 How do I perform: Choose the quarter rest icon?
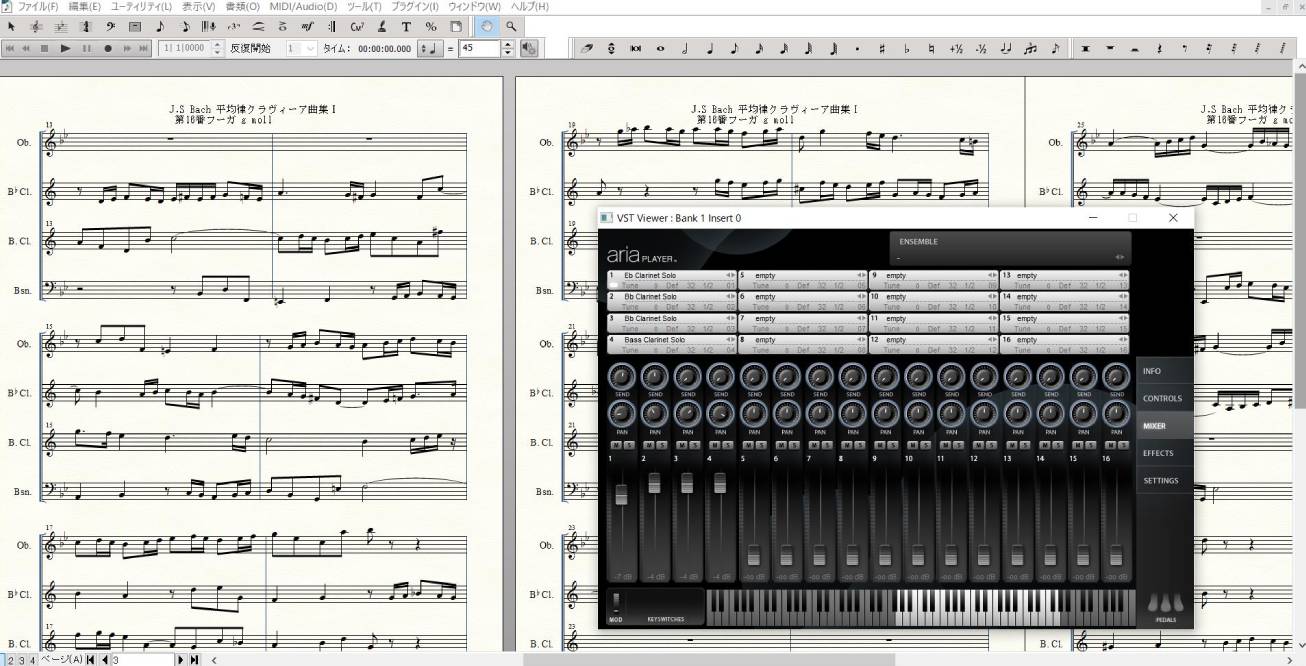pos(1158,48)
